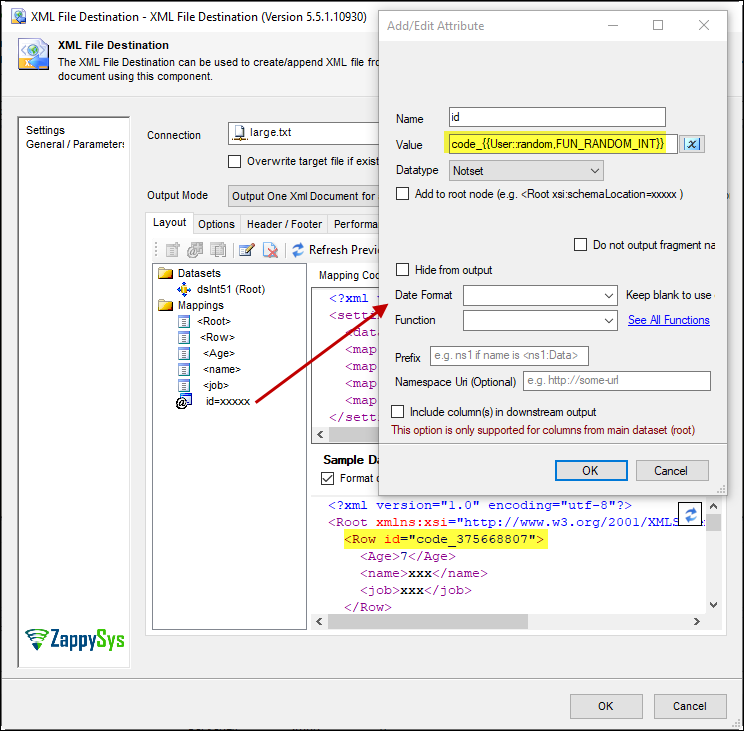Click the icon beside <Row> mapping
Viewport: 744px width, 731px height.
(184, 337)
